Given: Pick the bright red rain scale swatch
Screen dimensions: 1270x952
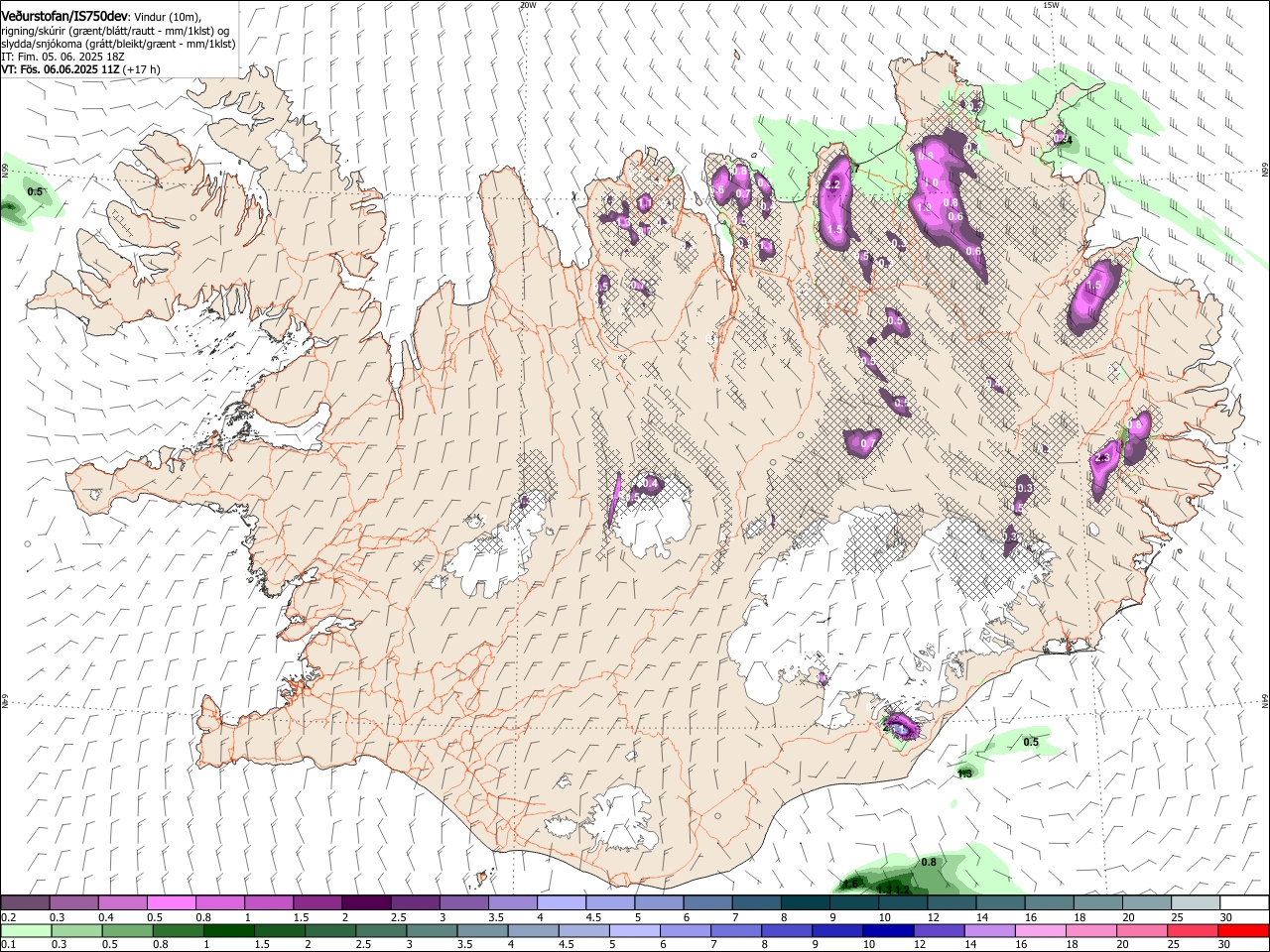Looking at the screenshot, I should coord(1243,931).
